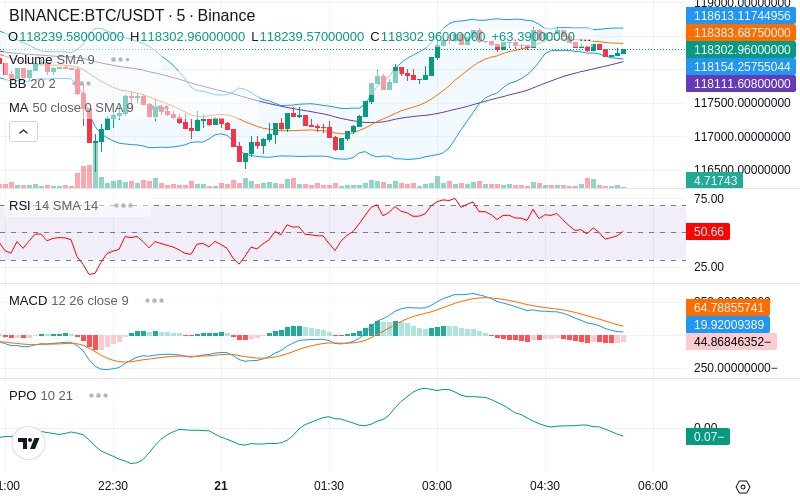Click the 118302.96 current price label
This screenshot has width=800, height=500.
pyautogui.click(x=741, y=49)
